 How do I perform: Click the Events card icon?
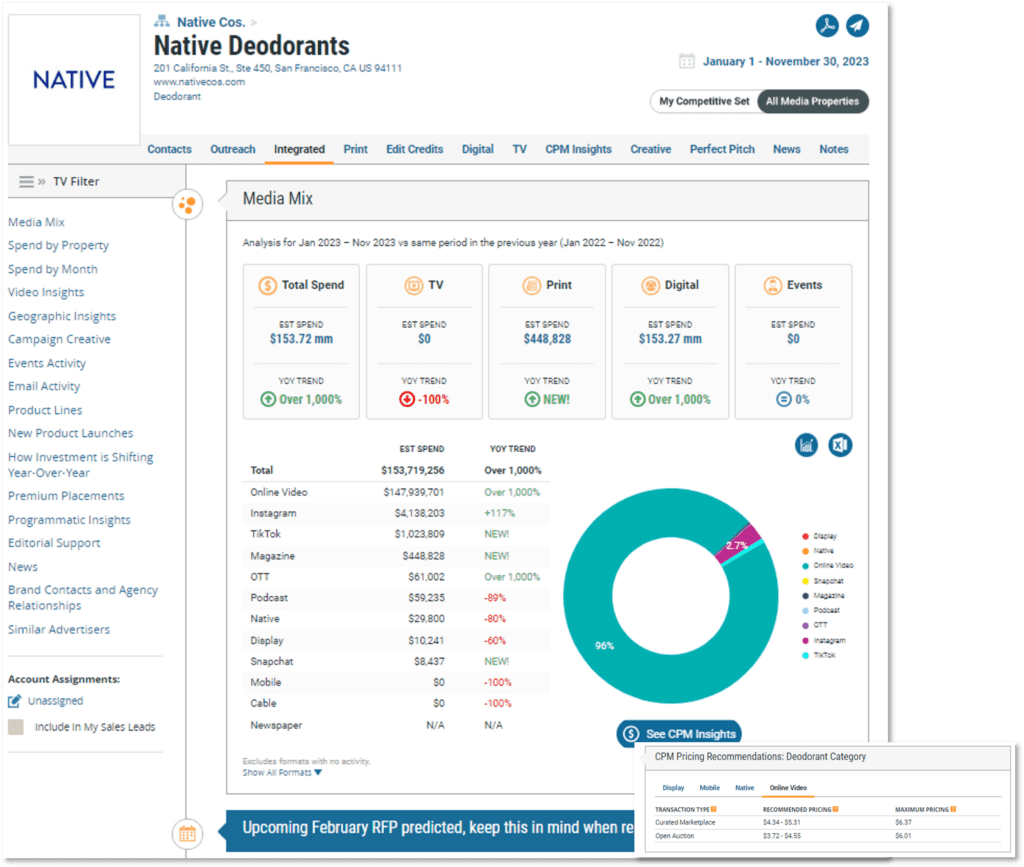(x=773, y=285)
